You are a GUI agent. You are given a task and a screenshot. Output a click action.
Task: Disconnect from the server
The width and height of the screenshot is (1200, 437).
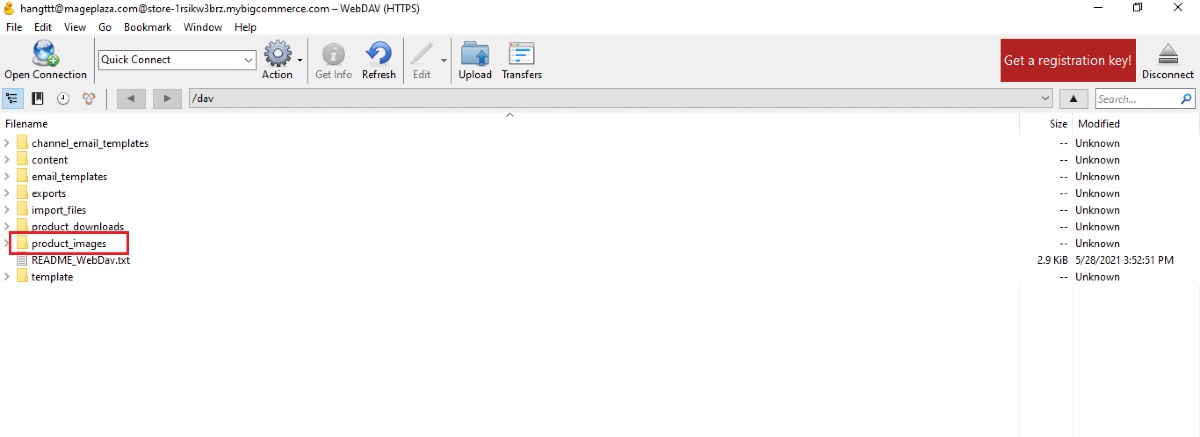pyautogui.click(x=1167, y=59)
